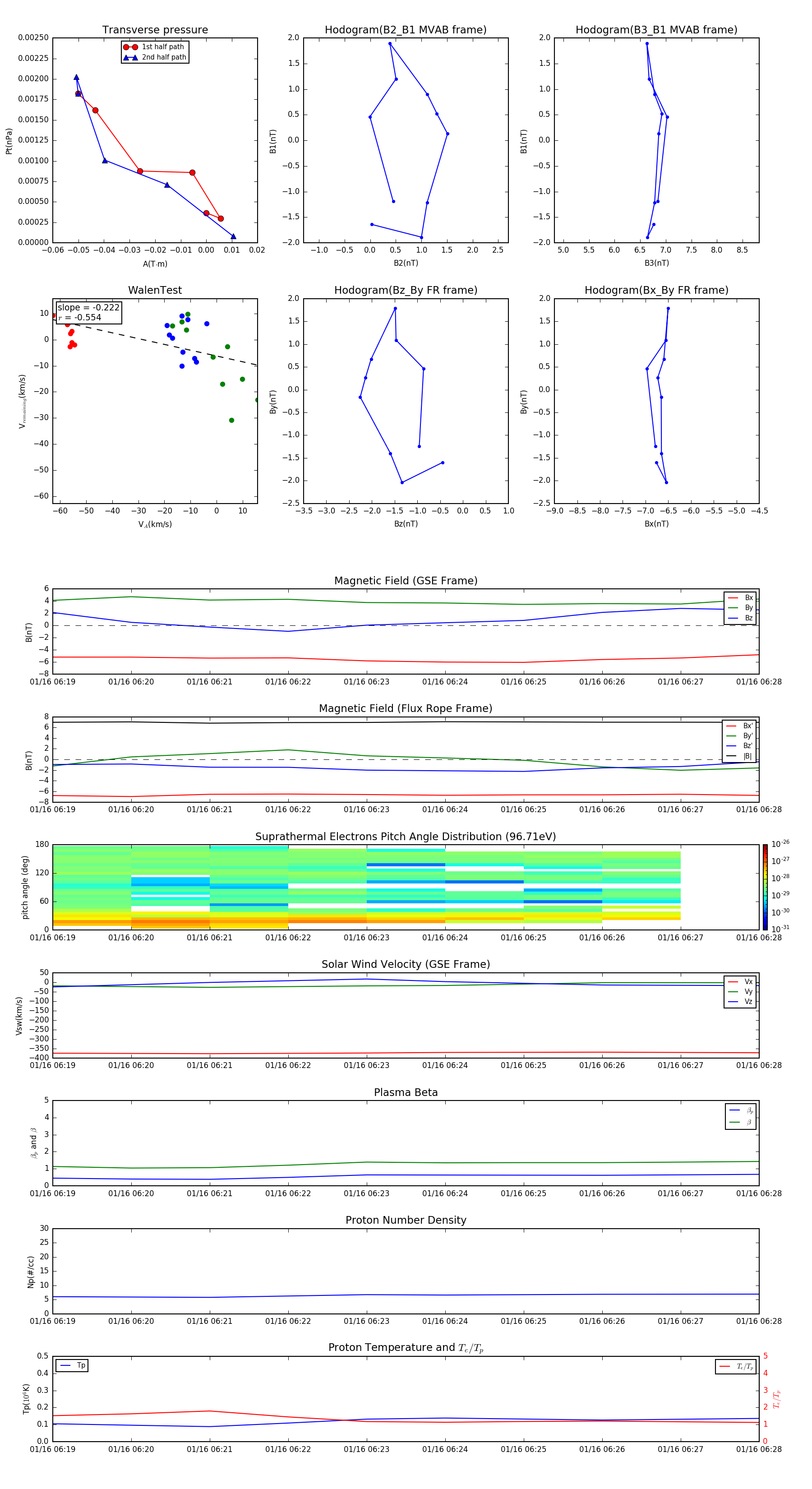Click the 'A(T·m)' x-axis label

coord(155,264)
